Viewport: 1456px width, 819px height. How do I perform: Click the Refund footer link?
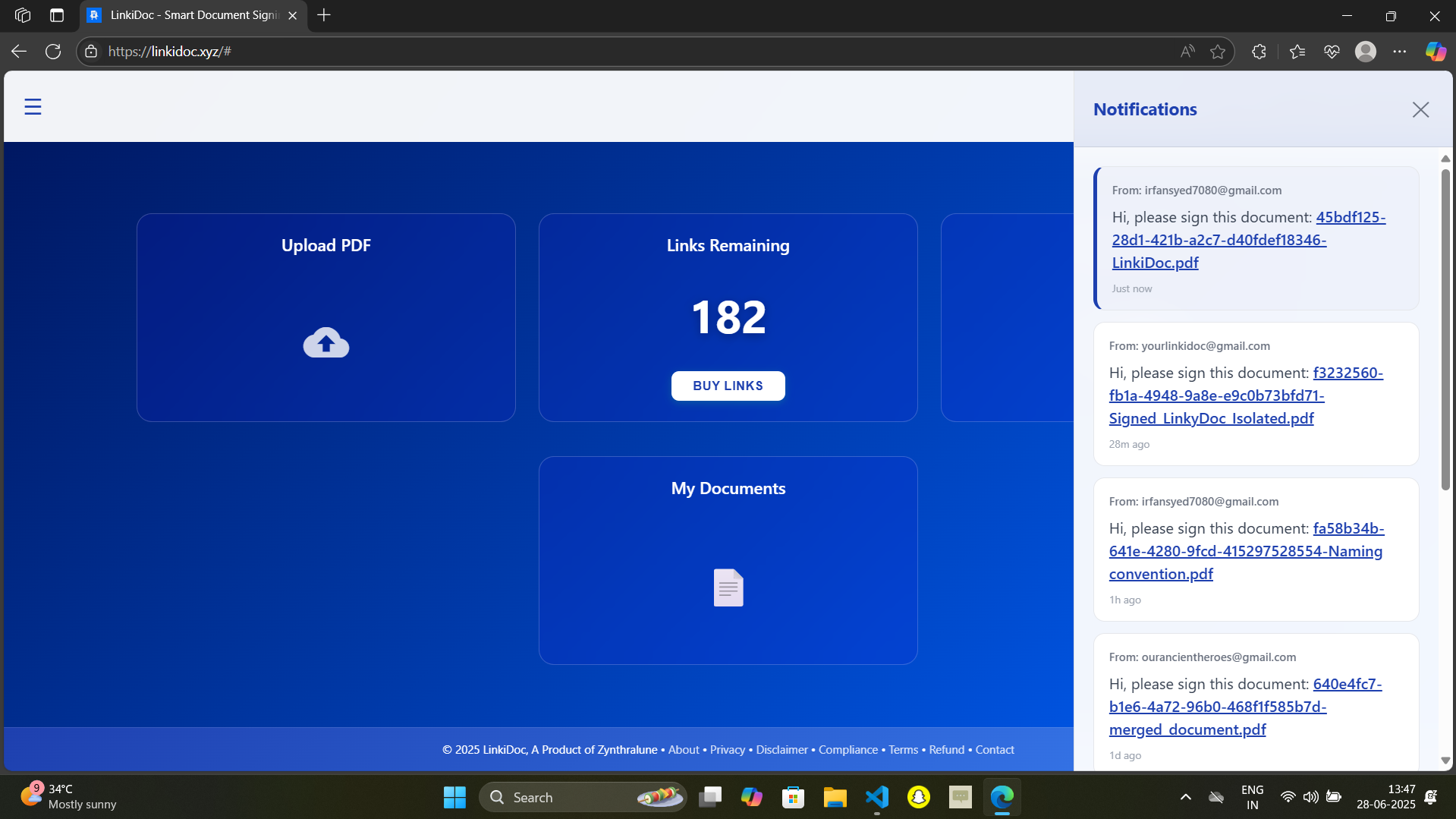point(947,749)
